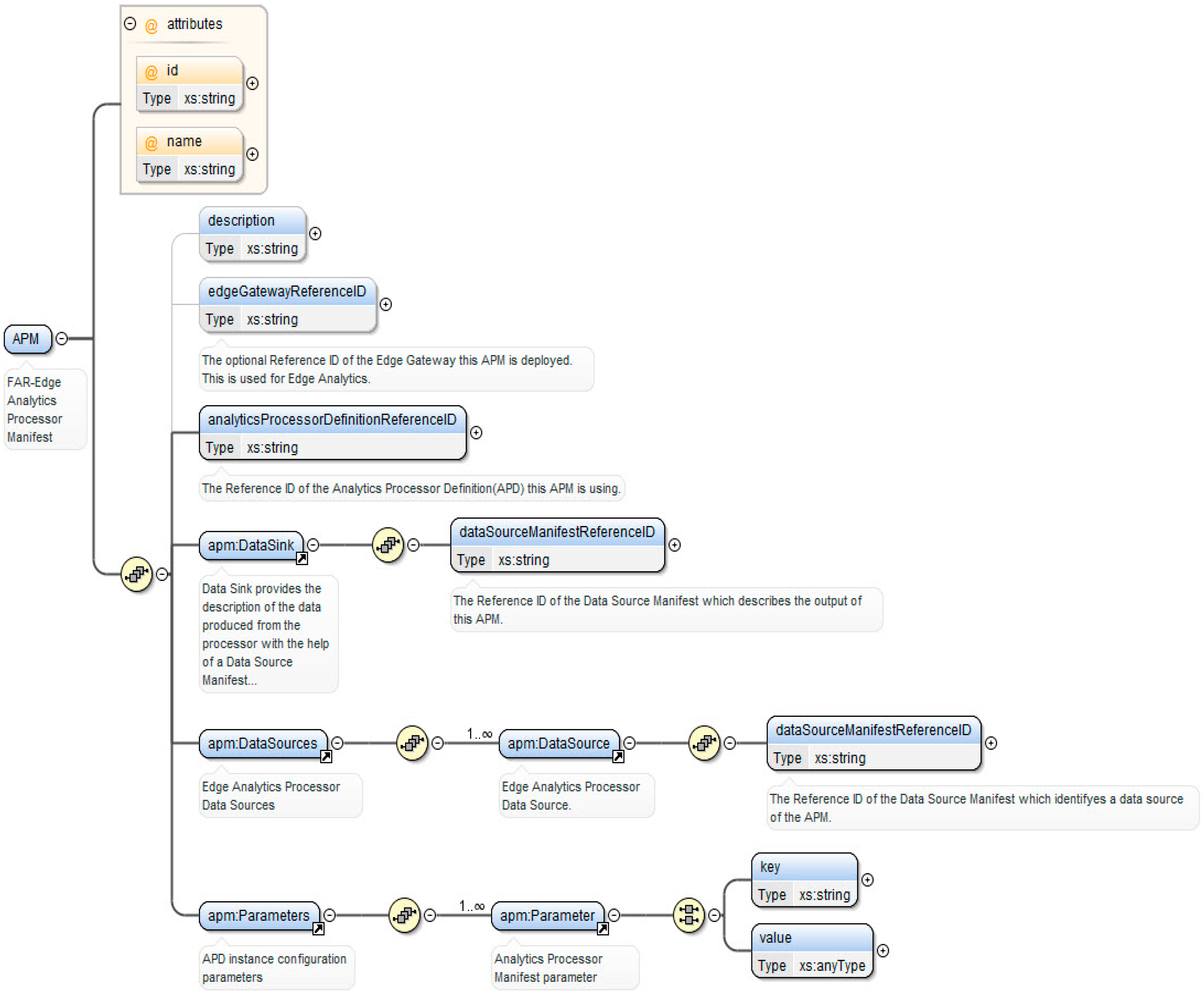The image size is (1204, 997).
Task: Click the all-compositor icon after apm:Parameter
Action: pyautogui.click(x=689, y=915)
